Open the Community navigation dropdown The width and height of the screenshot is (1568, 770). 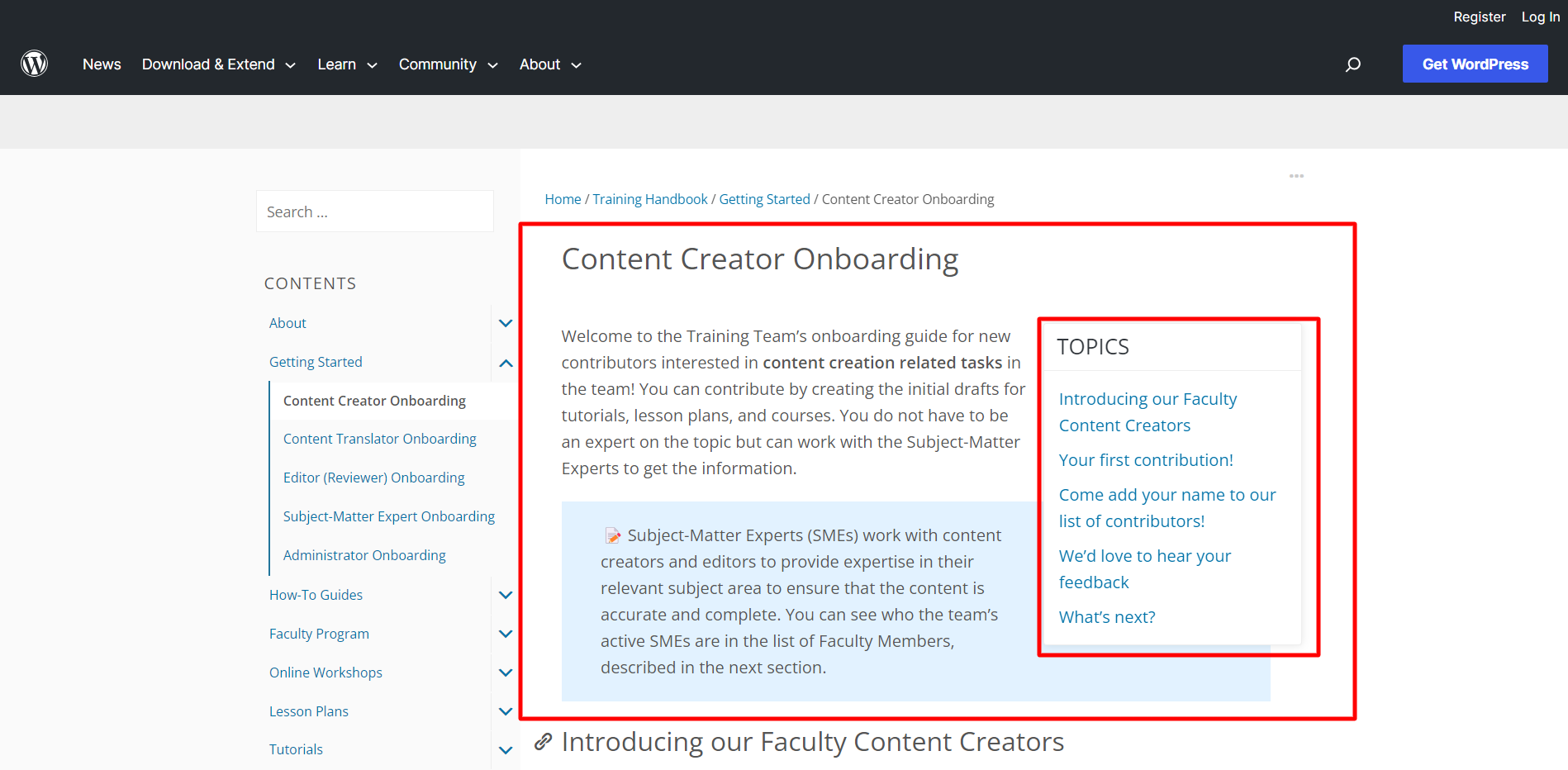tap(448, 64)
